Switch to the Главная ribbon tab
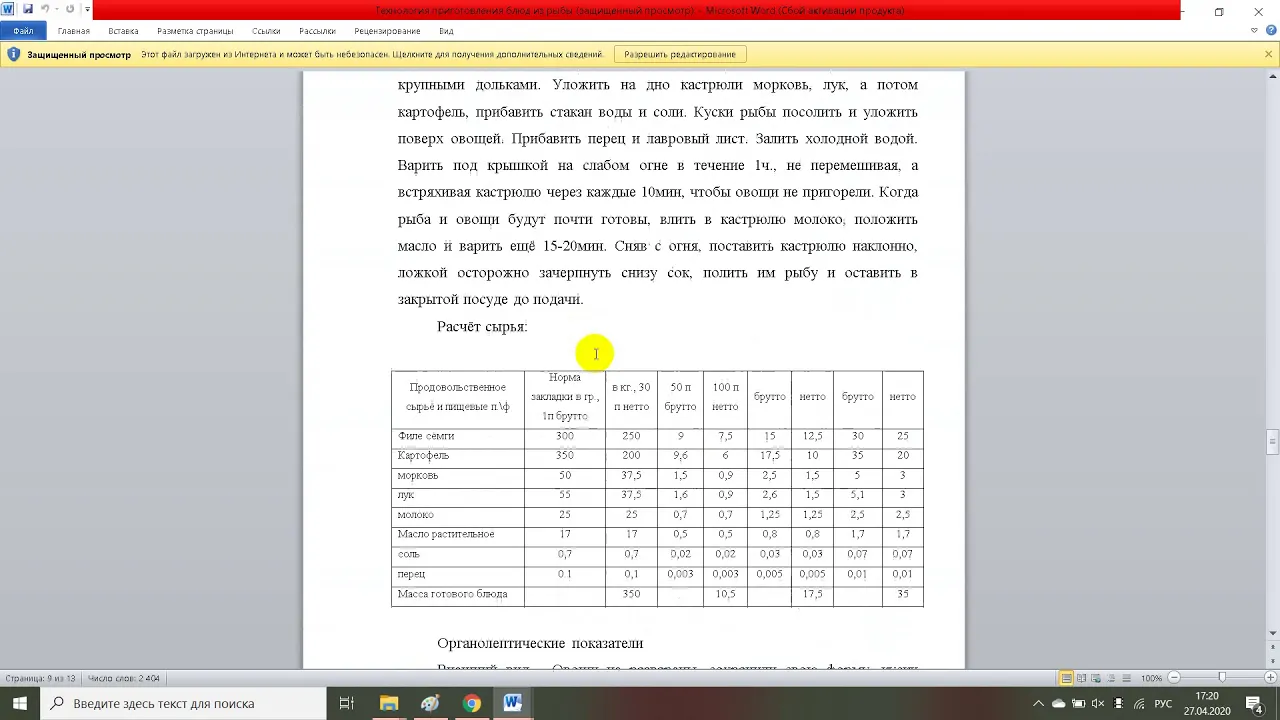The image size is (1280, 720). (x=74, y=31)
